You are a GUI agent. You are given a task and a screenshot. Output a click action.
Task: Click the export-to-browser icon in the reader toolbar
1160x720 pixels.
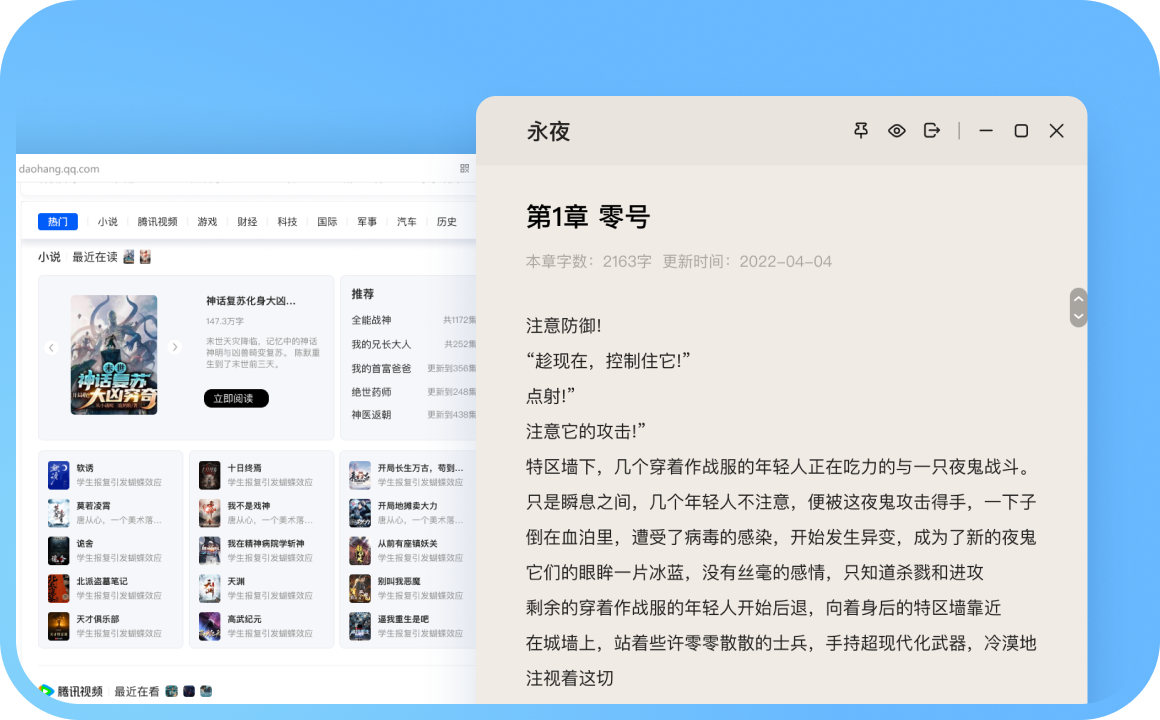931,130
